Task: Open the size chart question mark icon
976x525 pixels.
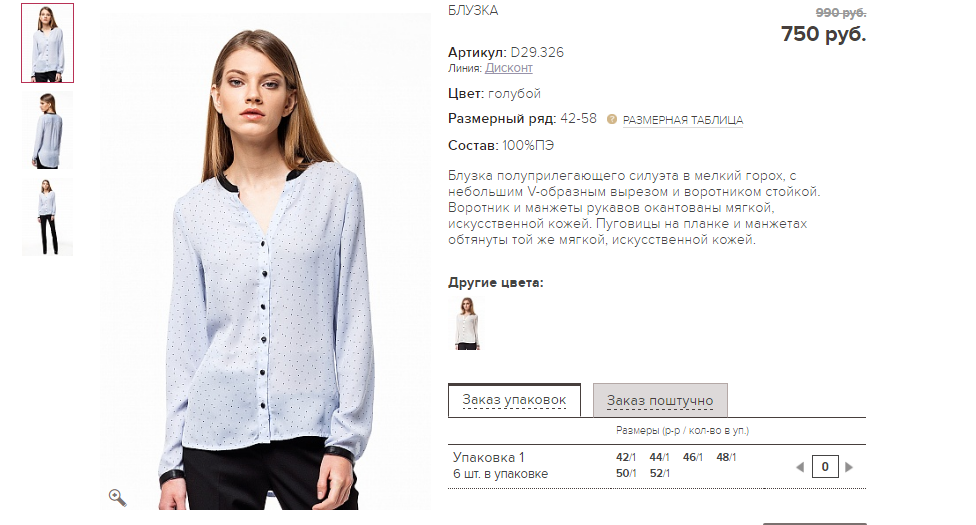Action: tap(612, 119)
